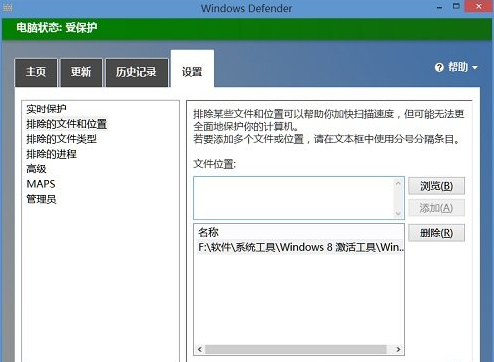Select 实时保护 in the settings list
The height and width of the screenshot is (362, 494).
(x=46, y=109)
